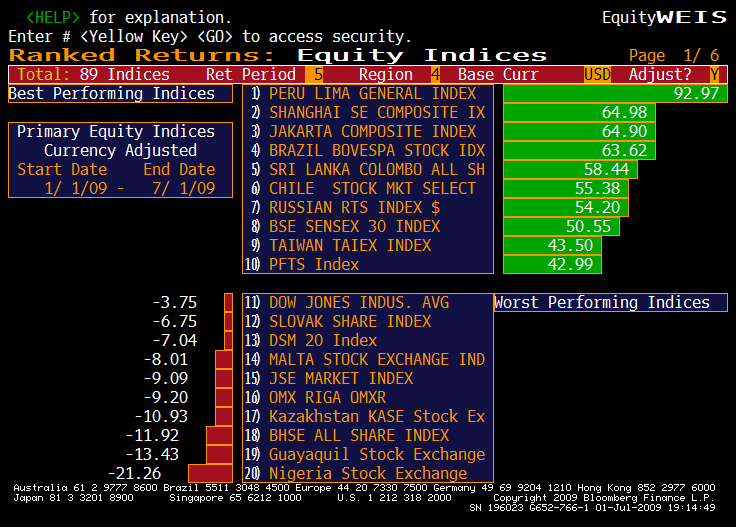Click the Worst Performing Indices header
The image size is (736, 527).
point(611,303)
